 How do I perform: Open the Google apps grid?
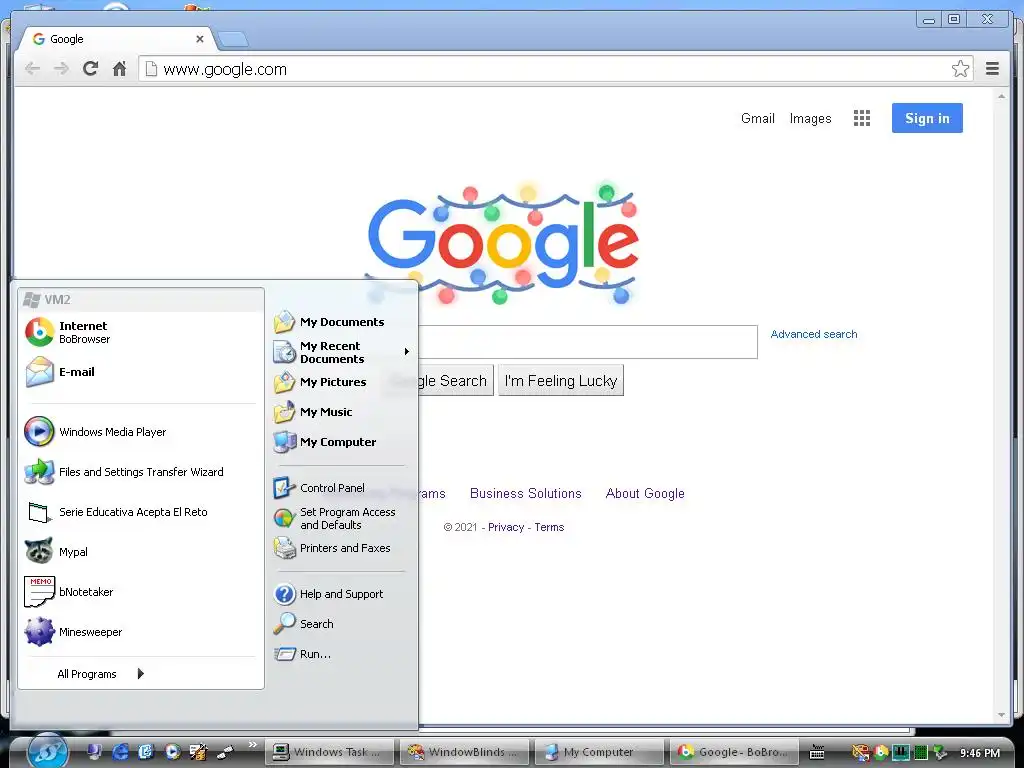point(861,118)
